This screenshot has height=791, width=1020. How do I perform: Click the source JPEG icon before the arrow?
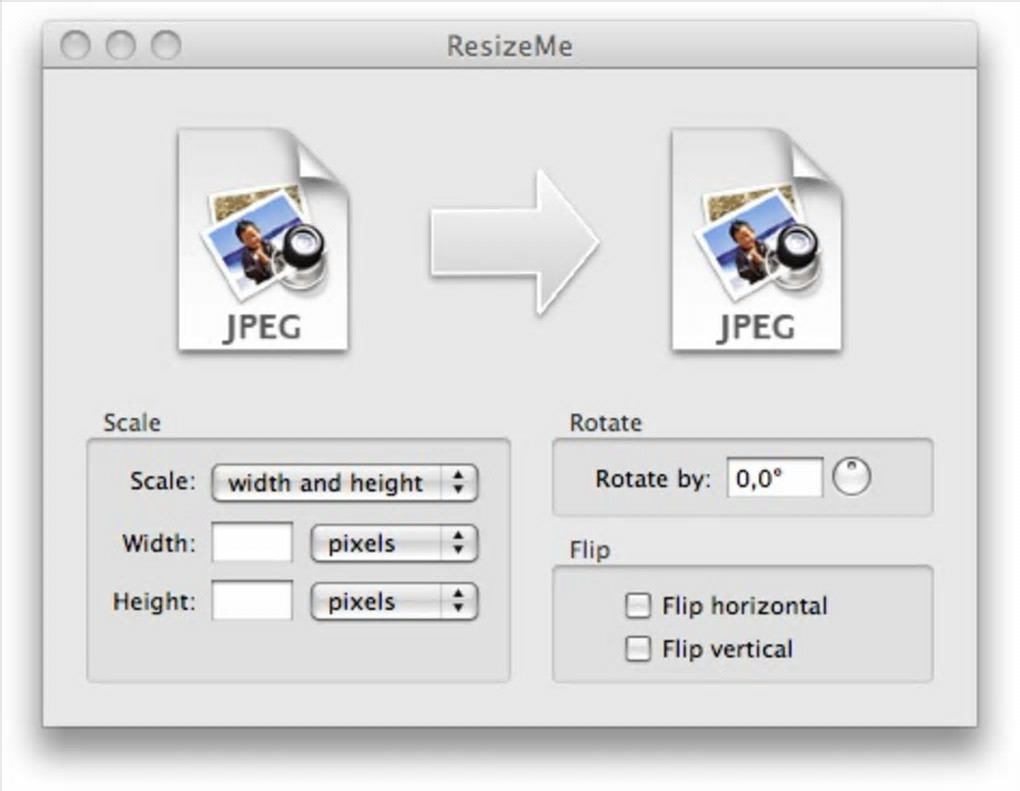pyautogui.click(x=262, y=240)
